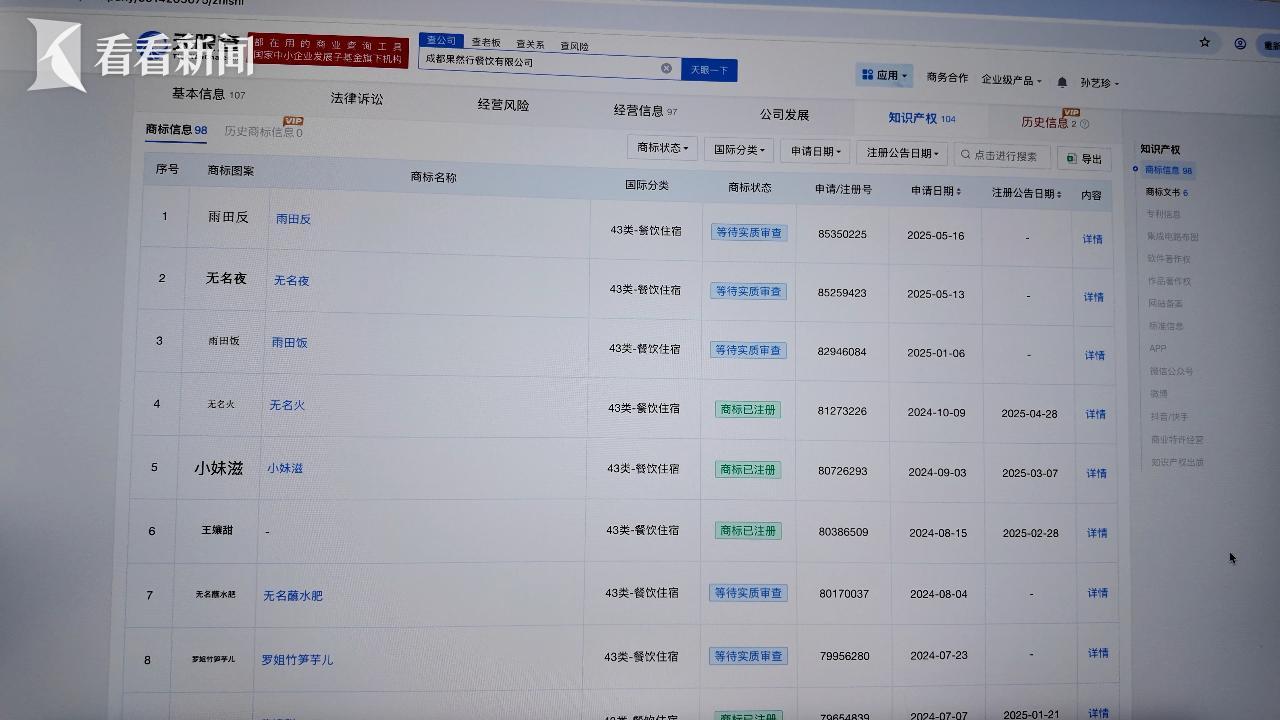Open 详情 for trademark 85350225

(1093, 239)
